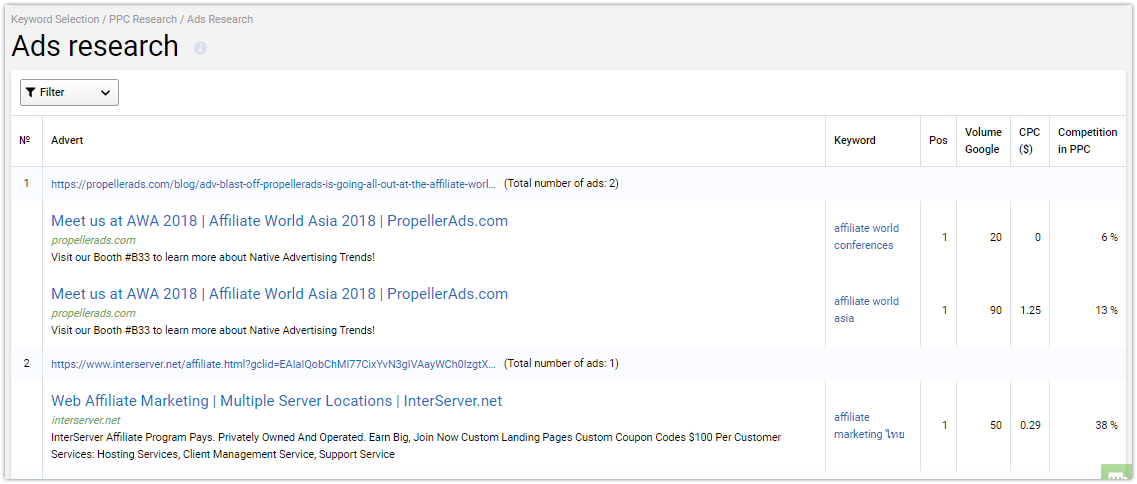1137x484 pixels.
Task: Click the second Meet us at AWA 2018 ad title
Action: [279, 294]
